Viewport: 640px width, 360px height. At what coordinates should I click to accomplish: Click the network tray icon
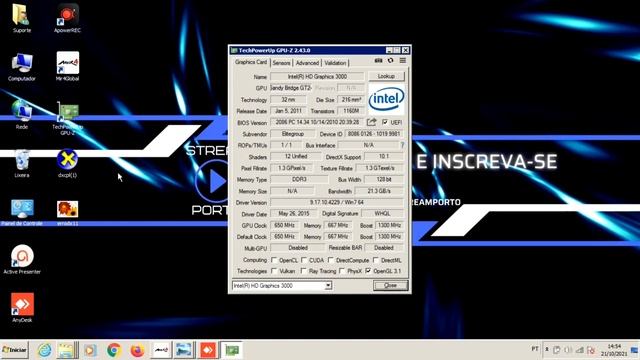[x=580, y=350]
